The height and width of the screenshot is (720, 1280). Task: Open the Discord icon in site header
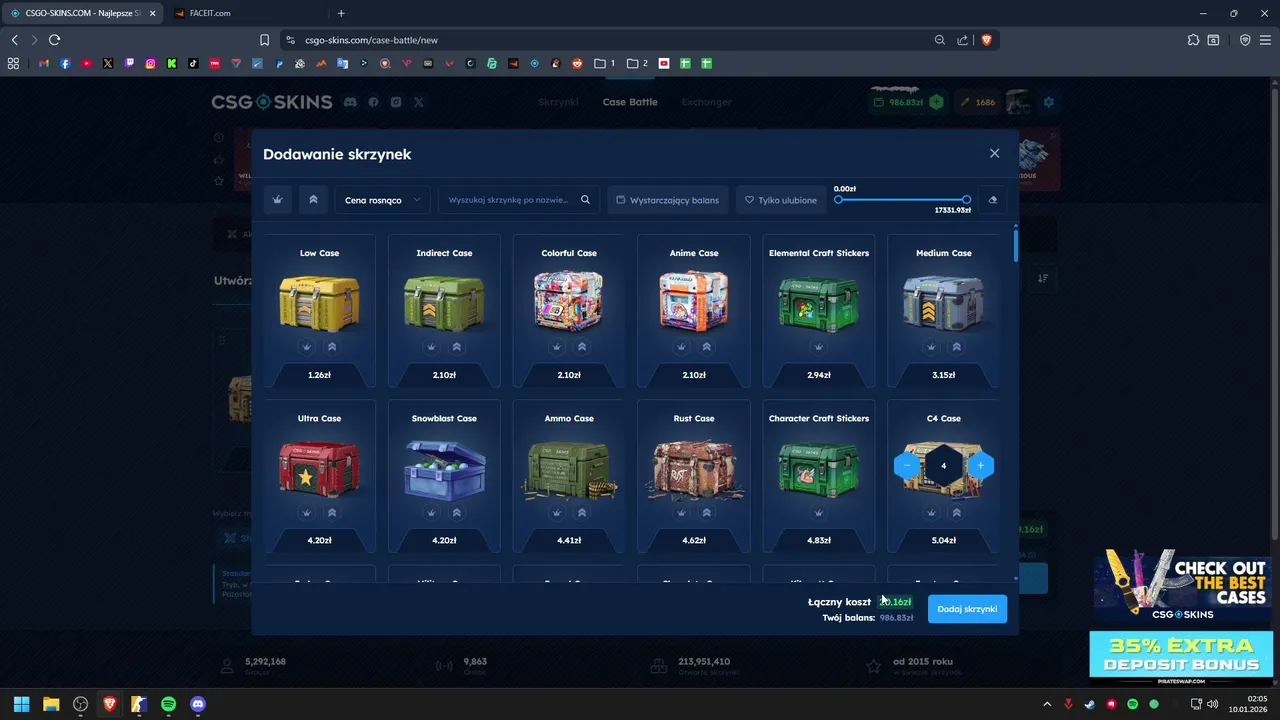(350, 102)
